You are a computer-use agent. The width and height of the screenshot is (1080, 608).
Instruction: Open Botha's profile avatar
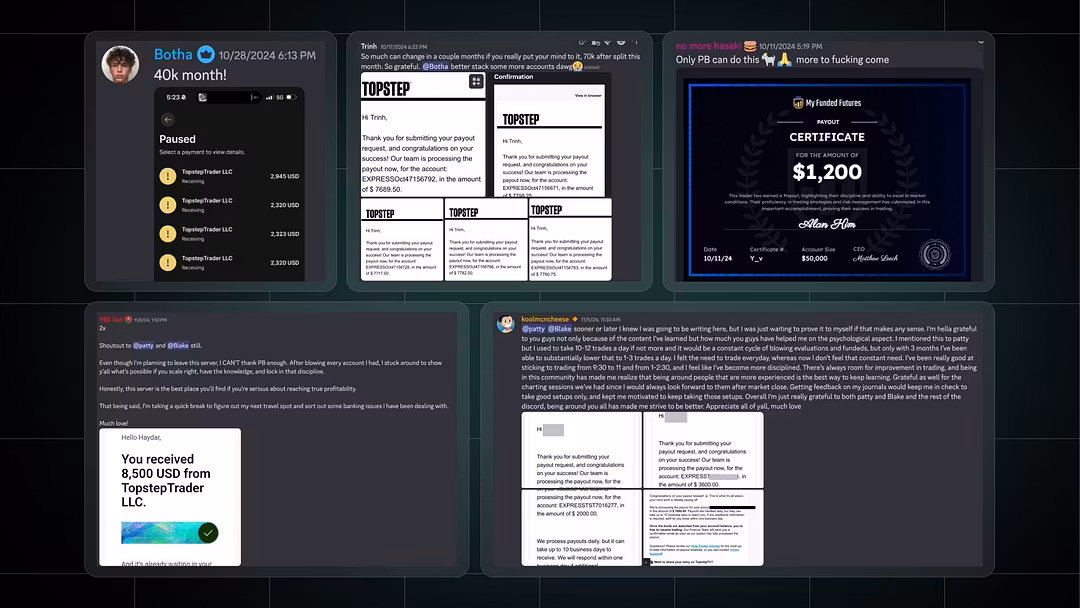[120, 65]
